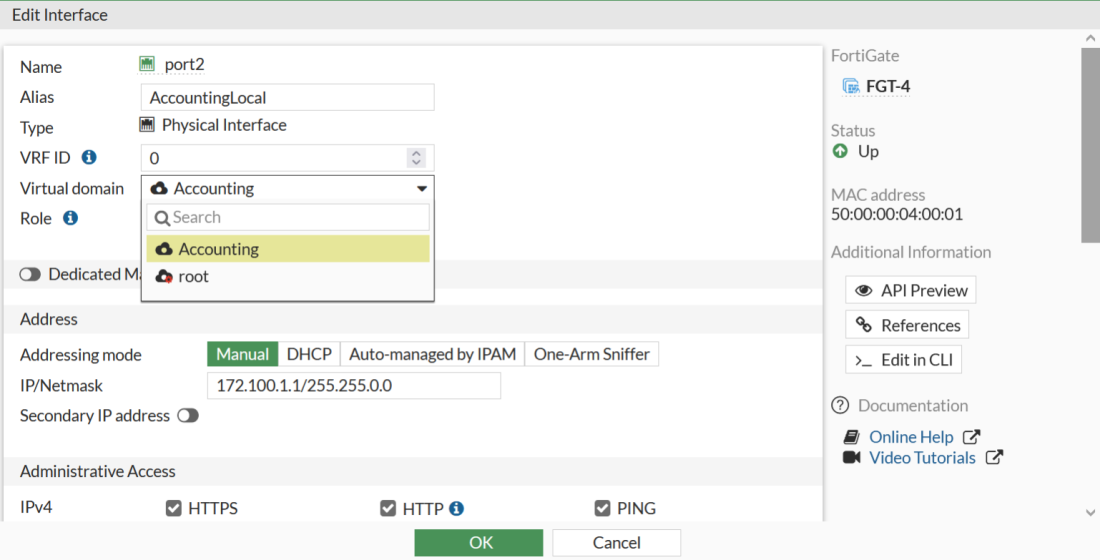The width and height of the screenshot is (1100, 560).
Task: Increase VRF ID with stepper arrows
Action: point(417,153)
